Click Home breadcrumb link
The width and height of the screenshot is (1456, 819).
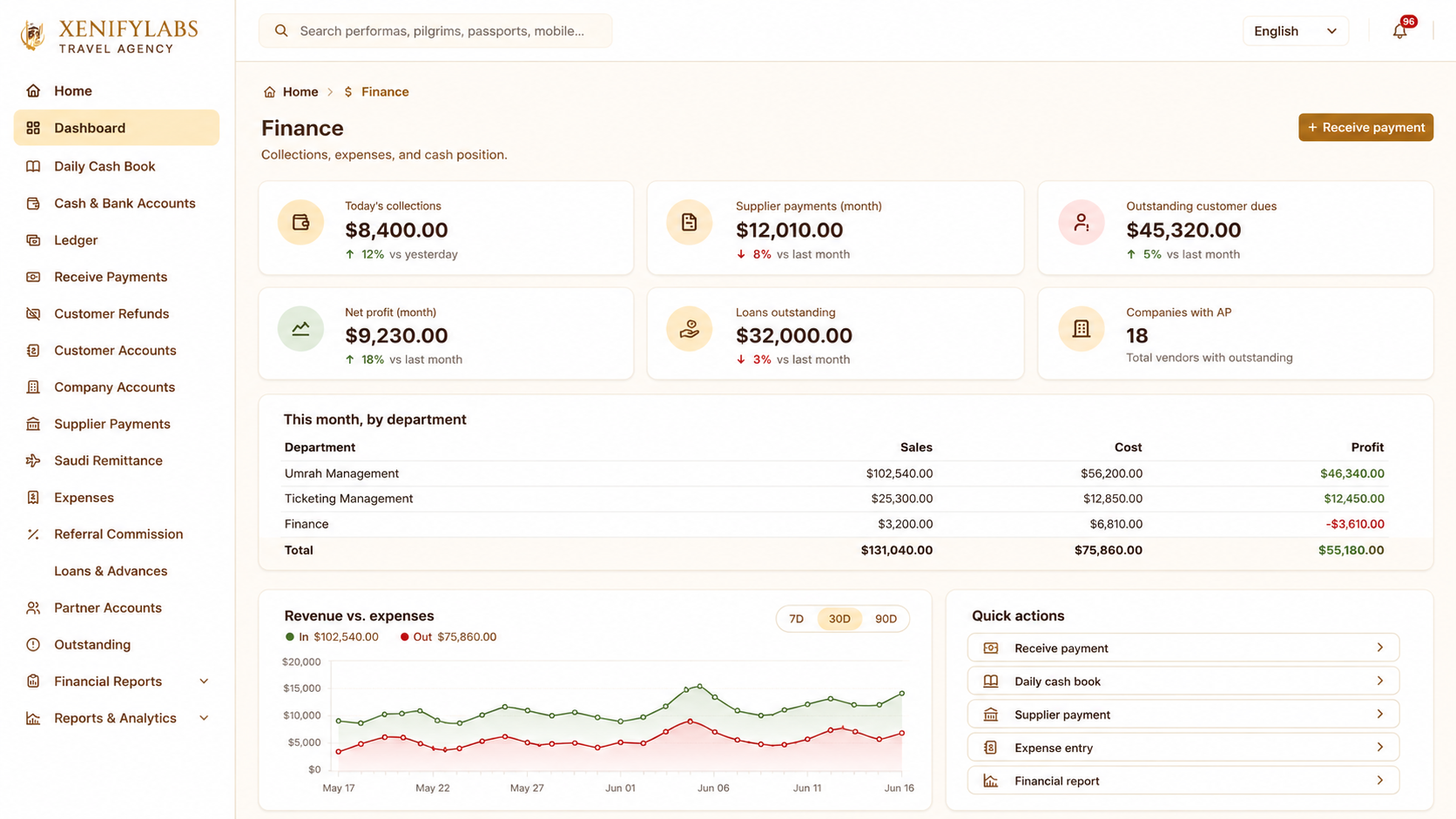point(300,92)
